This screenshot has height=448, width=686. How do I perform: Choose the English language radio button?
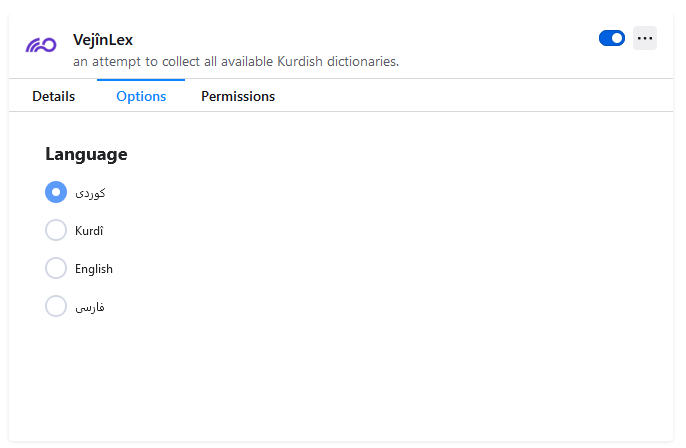(56, 268)
